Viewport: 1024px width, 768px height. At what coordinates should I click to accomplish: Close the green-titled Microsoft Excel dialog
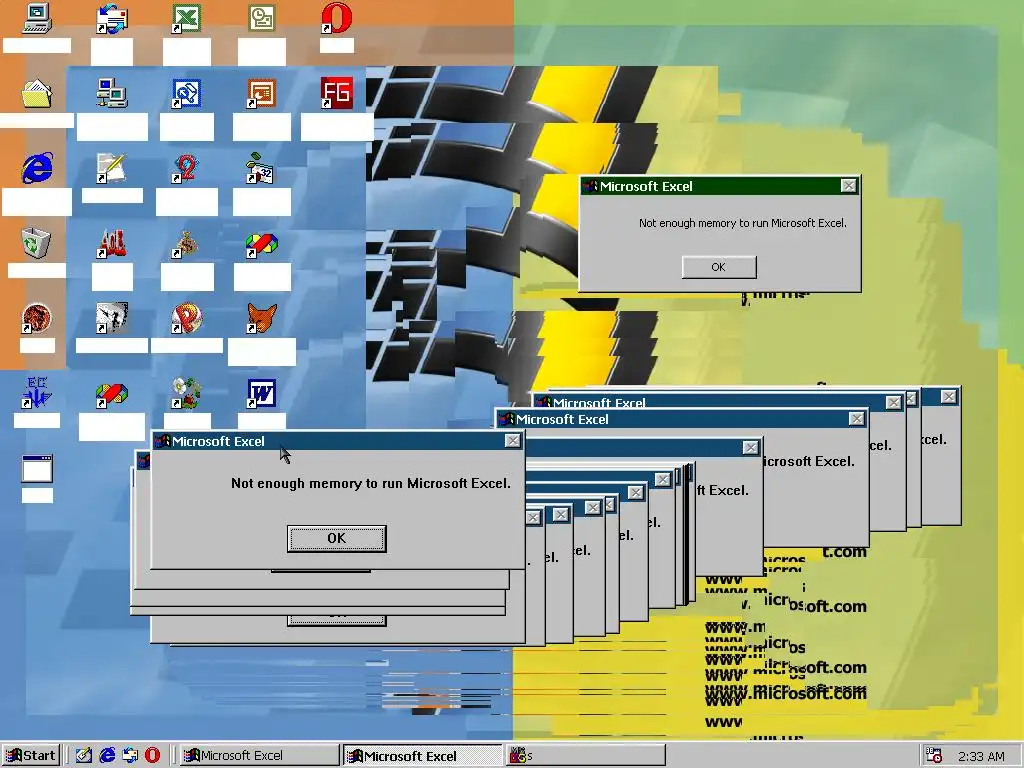848,186
